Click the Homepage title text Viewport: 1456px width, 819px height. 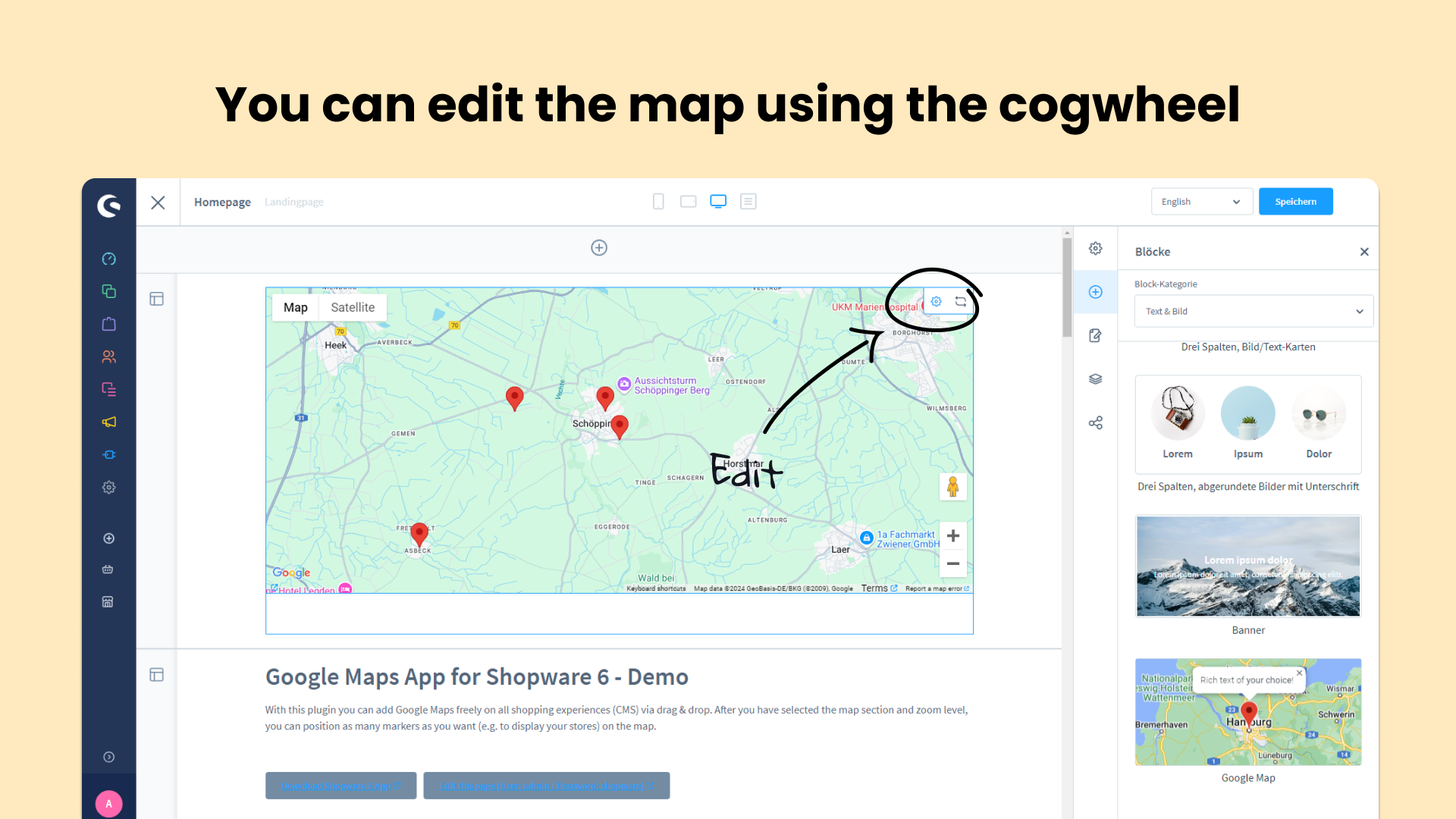pyautogui.click(x=222, y=202)
